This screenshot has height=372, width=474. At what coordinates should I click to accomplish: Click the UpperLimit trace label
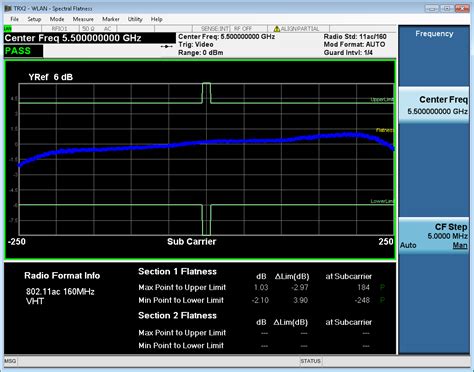[382, 99]
